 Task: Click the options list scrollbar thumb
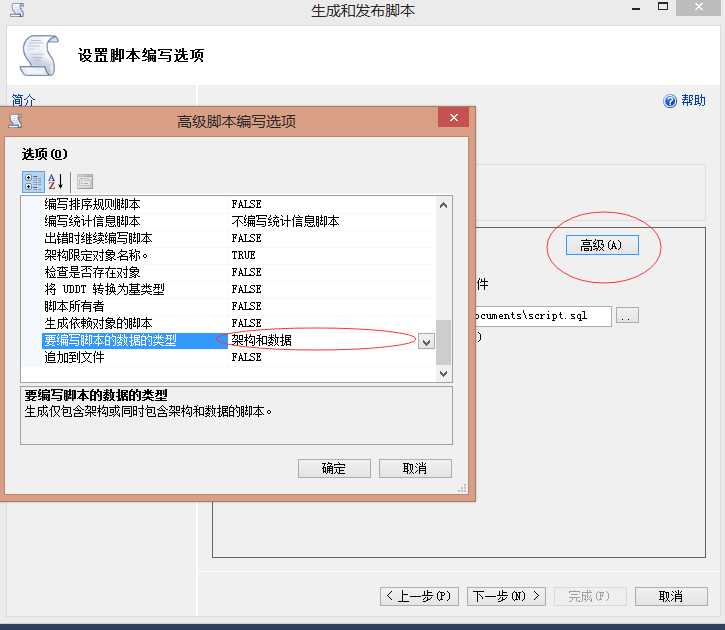[443, 342]
